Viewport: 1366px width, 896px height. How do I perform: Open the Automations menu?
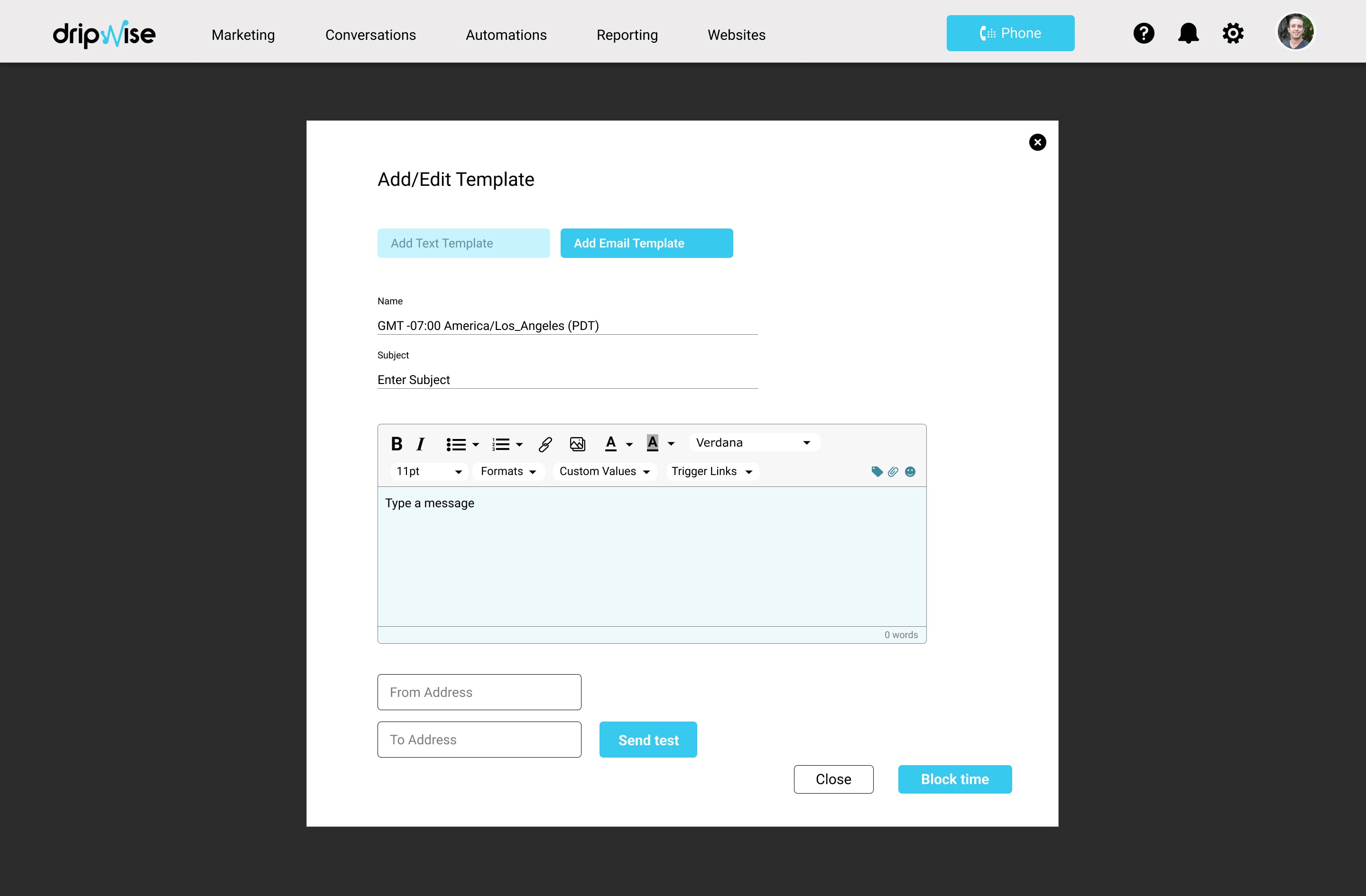506,35
